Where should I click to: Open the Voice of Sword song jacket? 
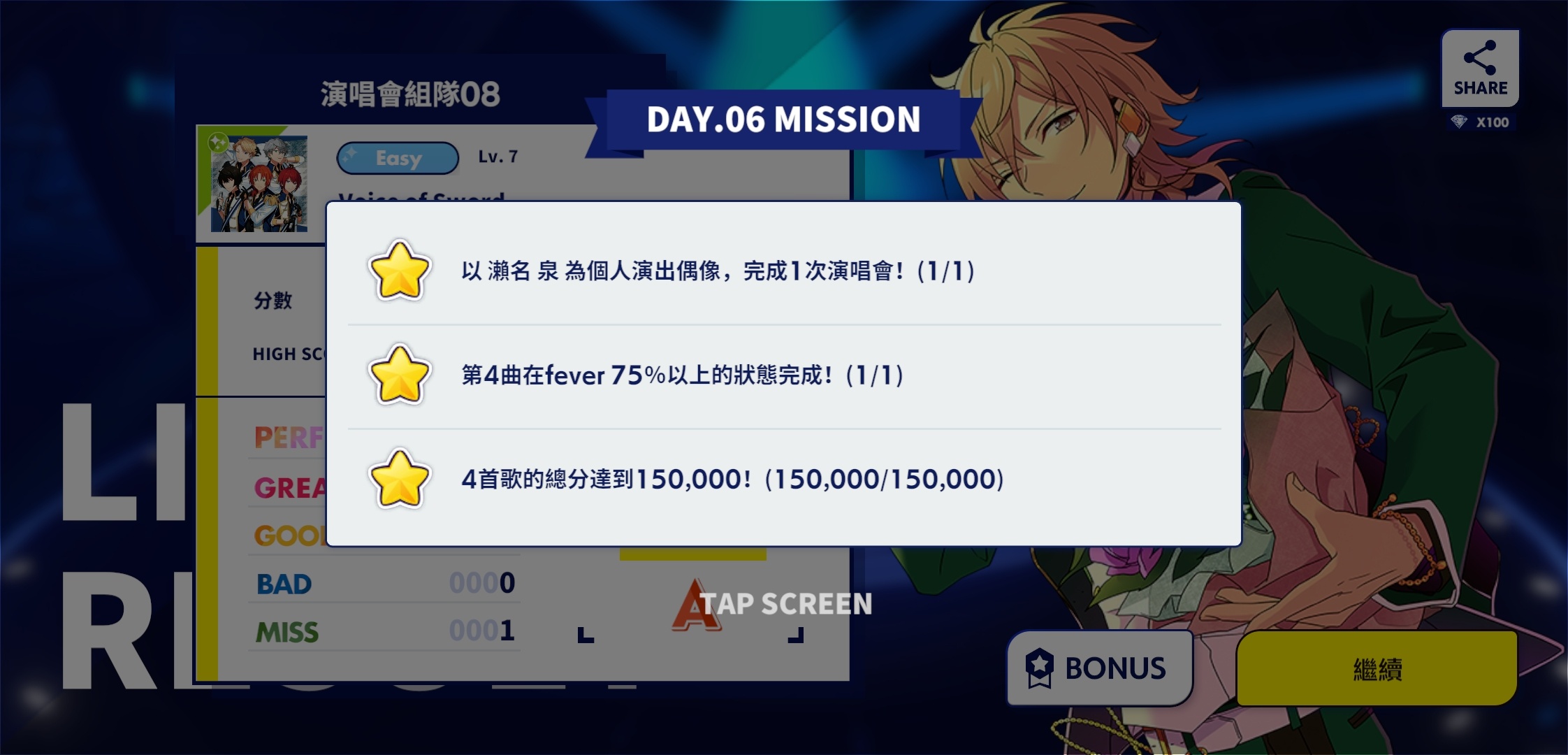[259, 184]
